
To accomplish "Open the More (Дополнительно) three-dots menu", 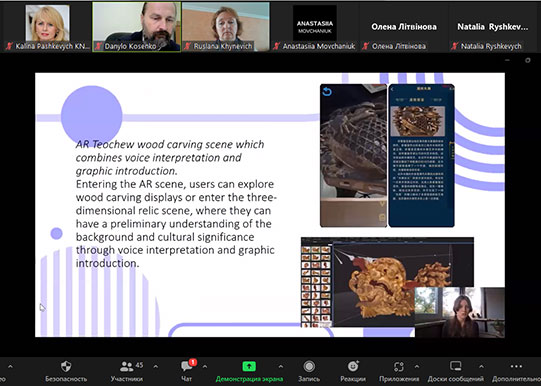I will 516,366.
